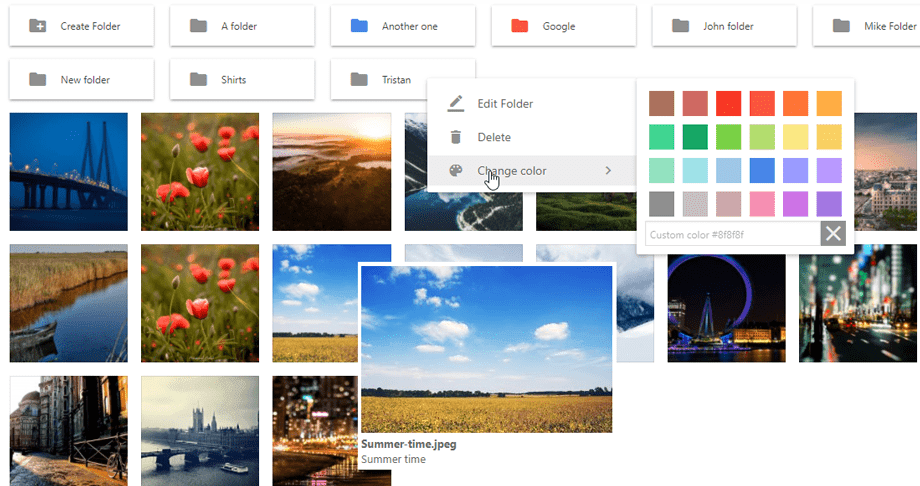Viewport: 920px width, 486px height.
Task: Open the John folder
Action: point(727,26)
